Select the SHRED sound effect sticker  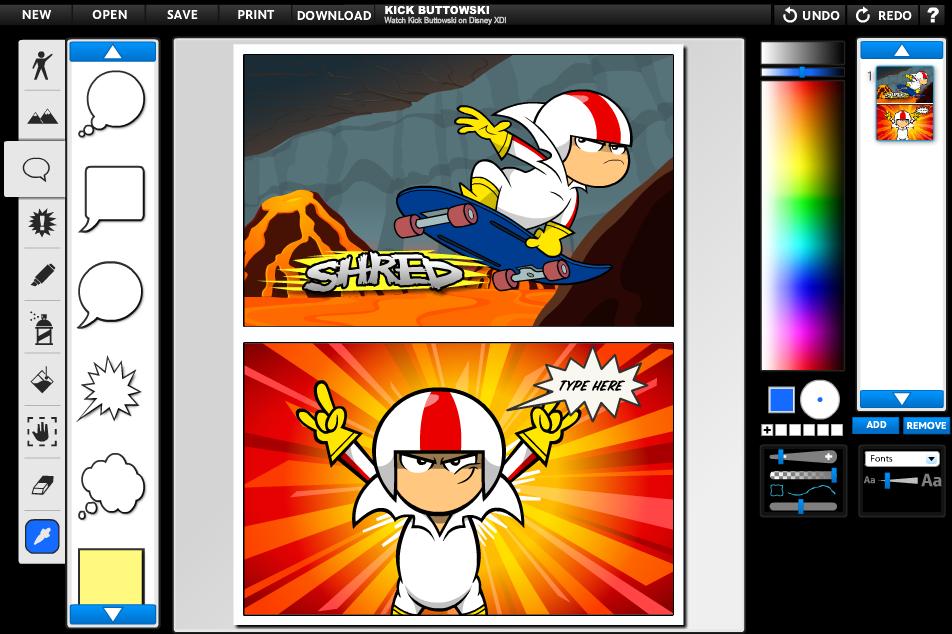(381, 273)
